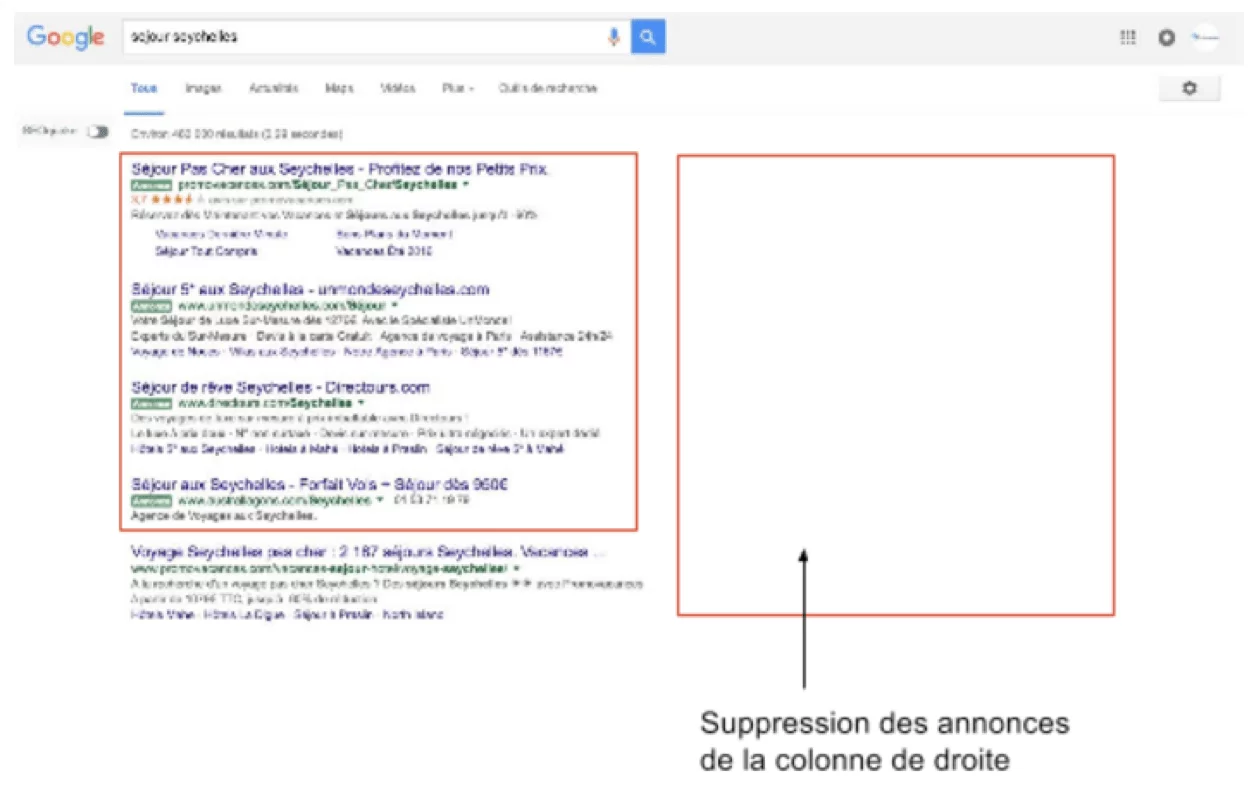Image resolution: width=1252 pixels, height=797 pixels.
Task: Open 'Bons Plans du Moment' sitelink
Action: tap(395, 234)
